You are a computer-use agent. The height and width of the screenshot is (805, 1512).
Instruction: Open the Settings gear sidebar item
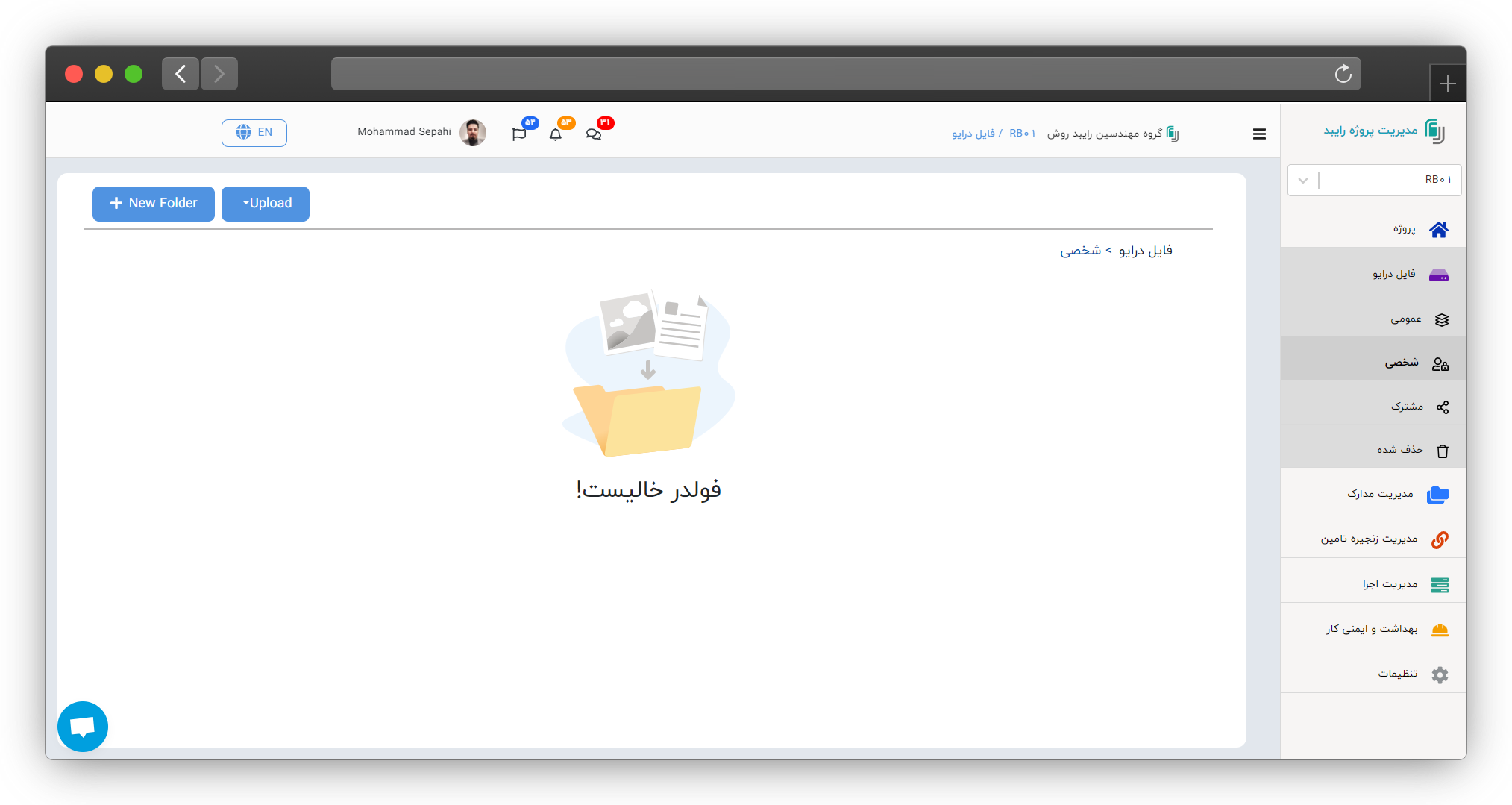[1374, 674]
